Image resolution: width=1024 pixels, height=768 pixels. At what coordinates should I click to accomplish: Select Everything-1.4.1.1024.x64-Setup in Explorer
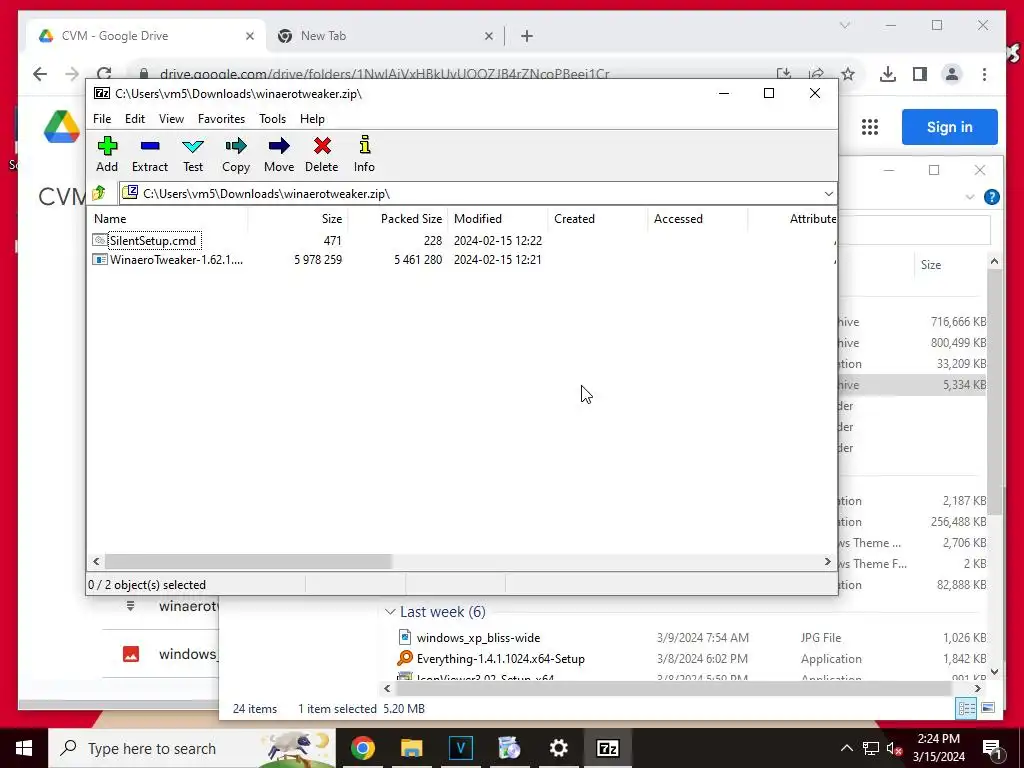500,658
